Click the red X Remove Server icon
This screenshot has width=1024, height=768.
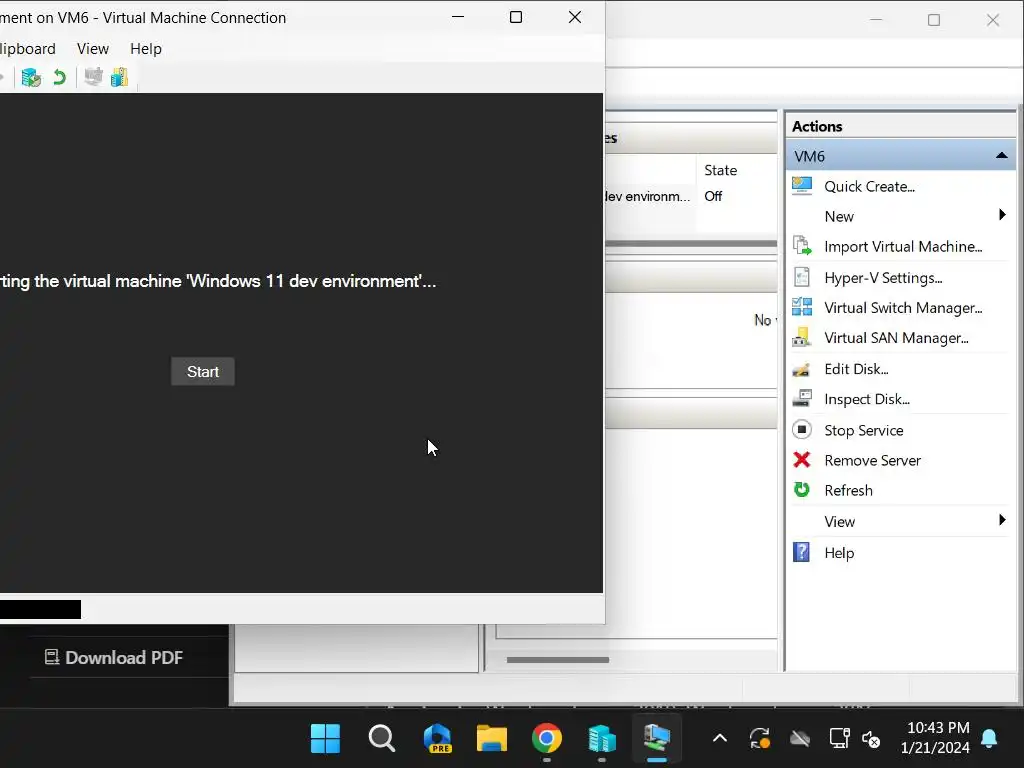click(x=802, y=460)
